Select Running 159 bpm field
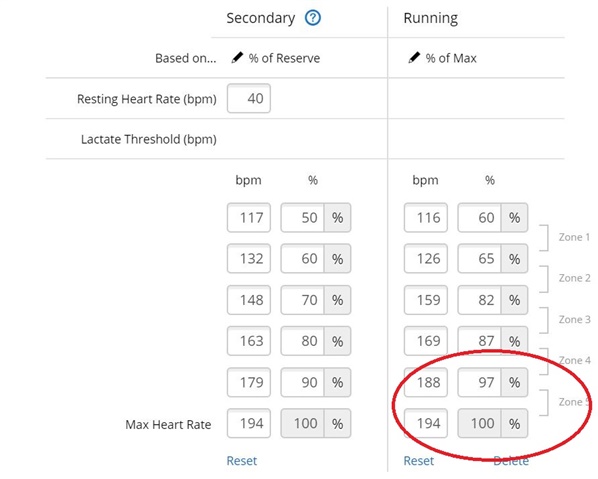 [x=426, y=300]
